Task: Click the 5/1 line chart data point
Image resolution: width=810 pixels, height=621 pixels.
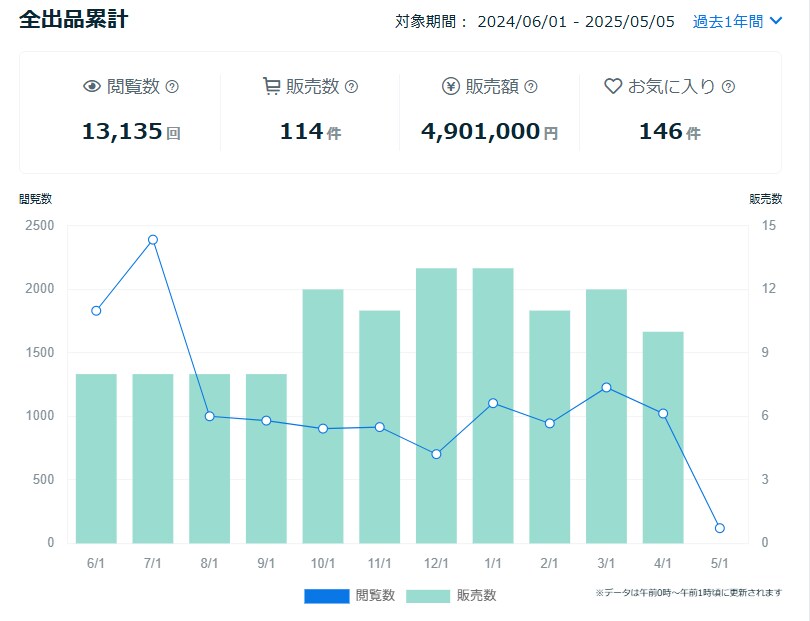Action: pos(720,528)
